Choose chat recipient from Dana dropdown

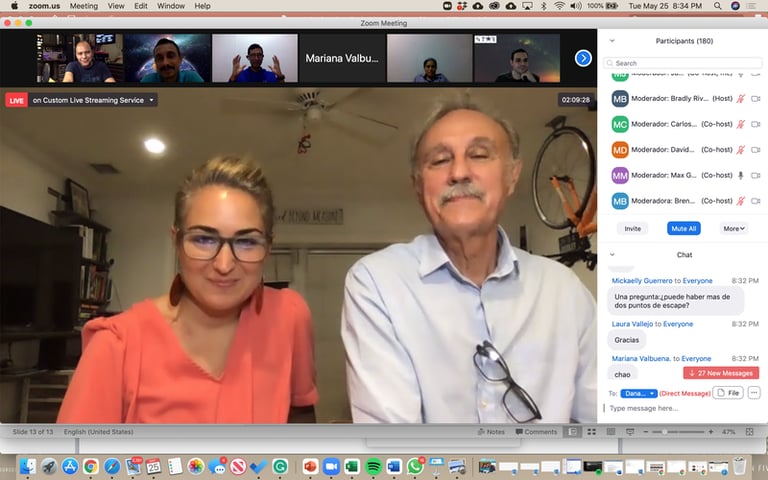pyautogui.click(x=639, y=393)
